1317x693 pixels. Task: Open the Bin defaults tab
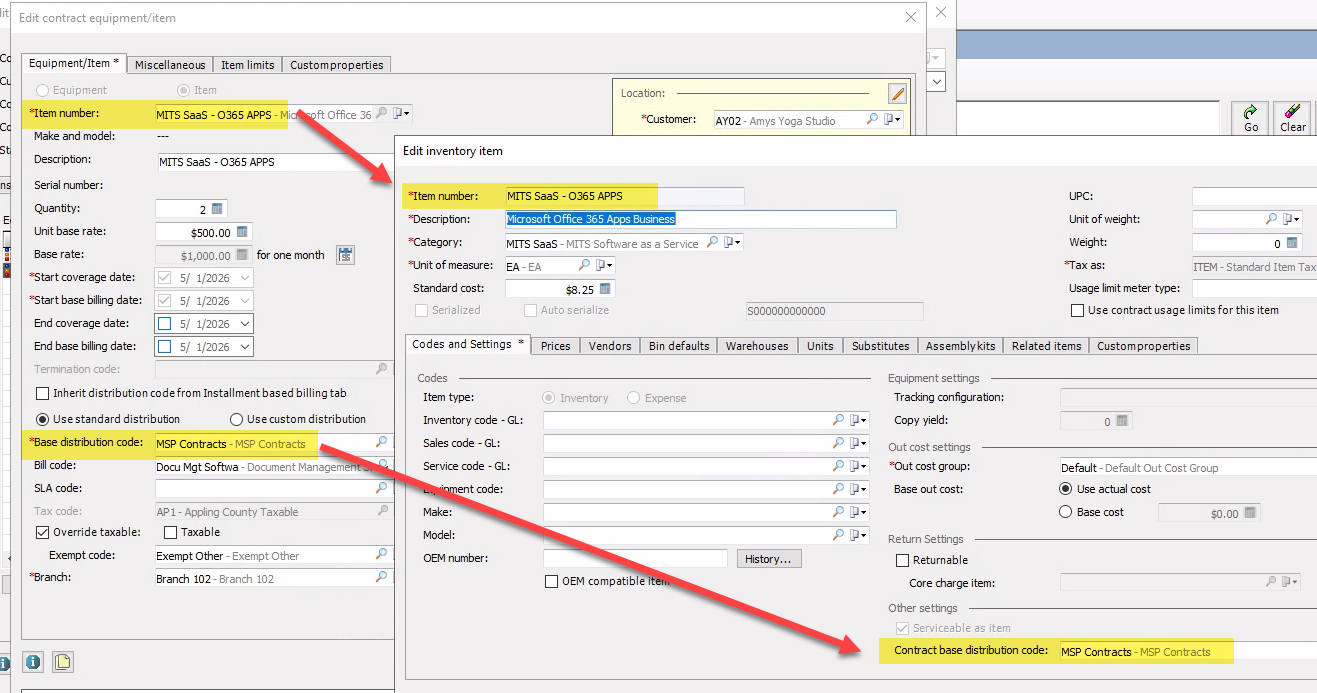[x=679, y=346]
